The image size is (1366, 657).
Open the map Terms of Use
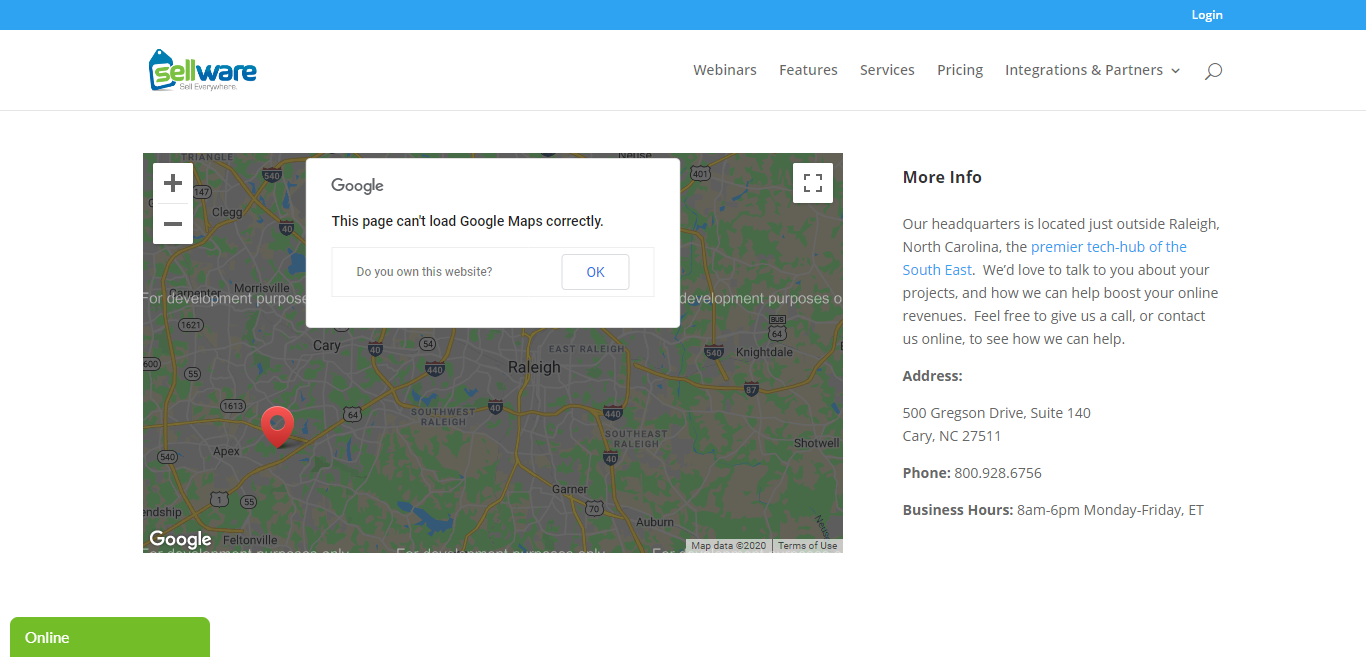coord(807,546)
